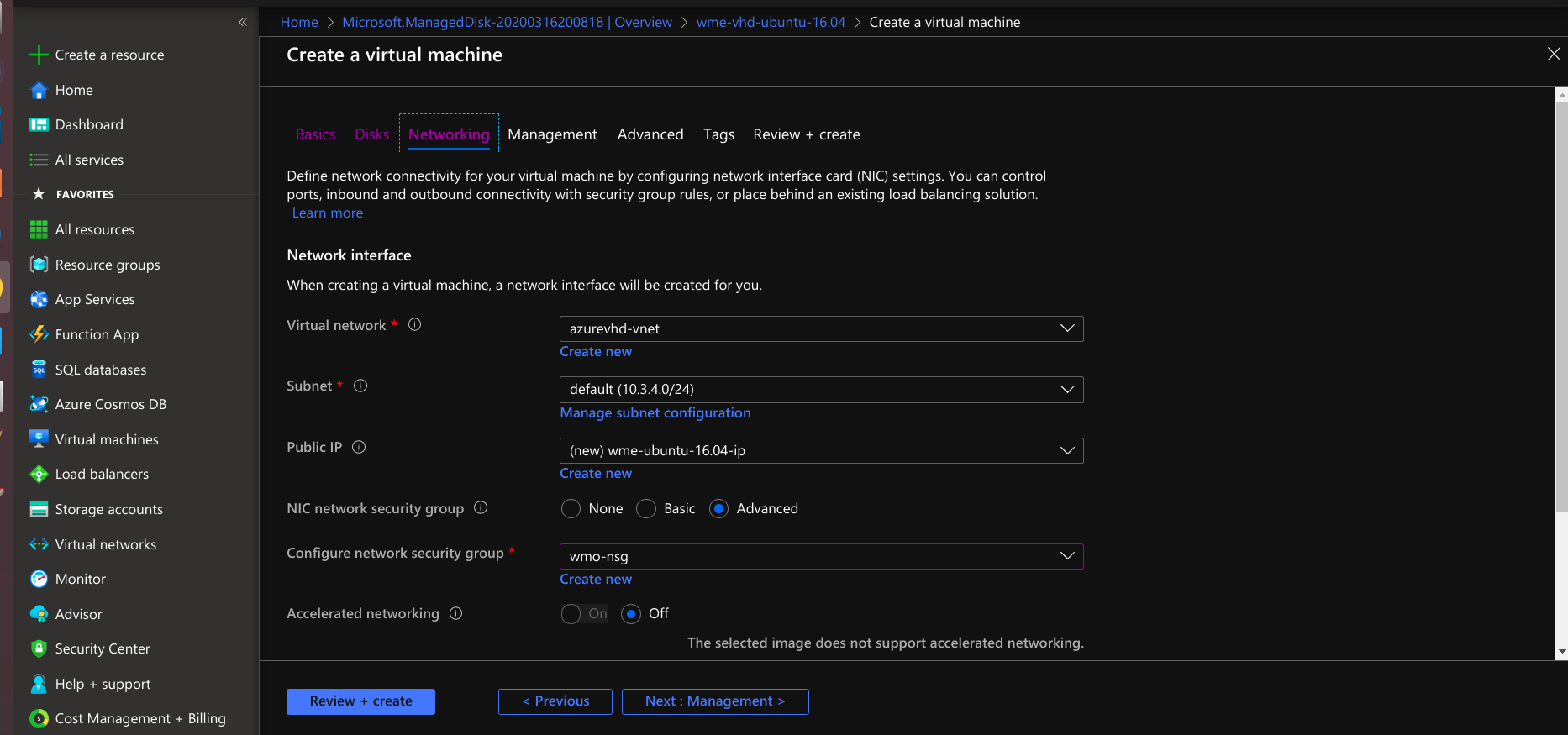The image size is (1568, 735).
Task: Switch to the Management tab
Action: point(552,134)
